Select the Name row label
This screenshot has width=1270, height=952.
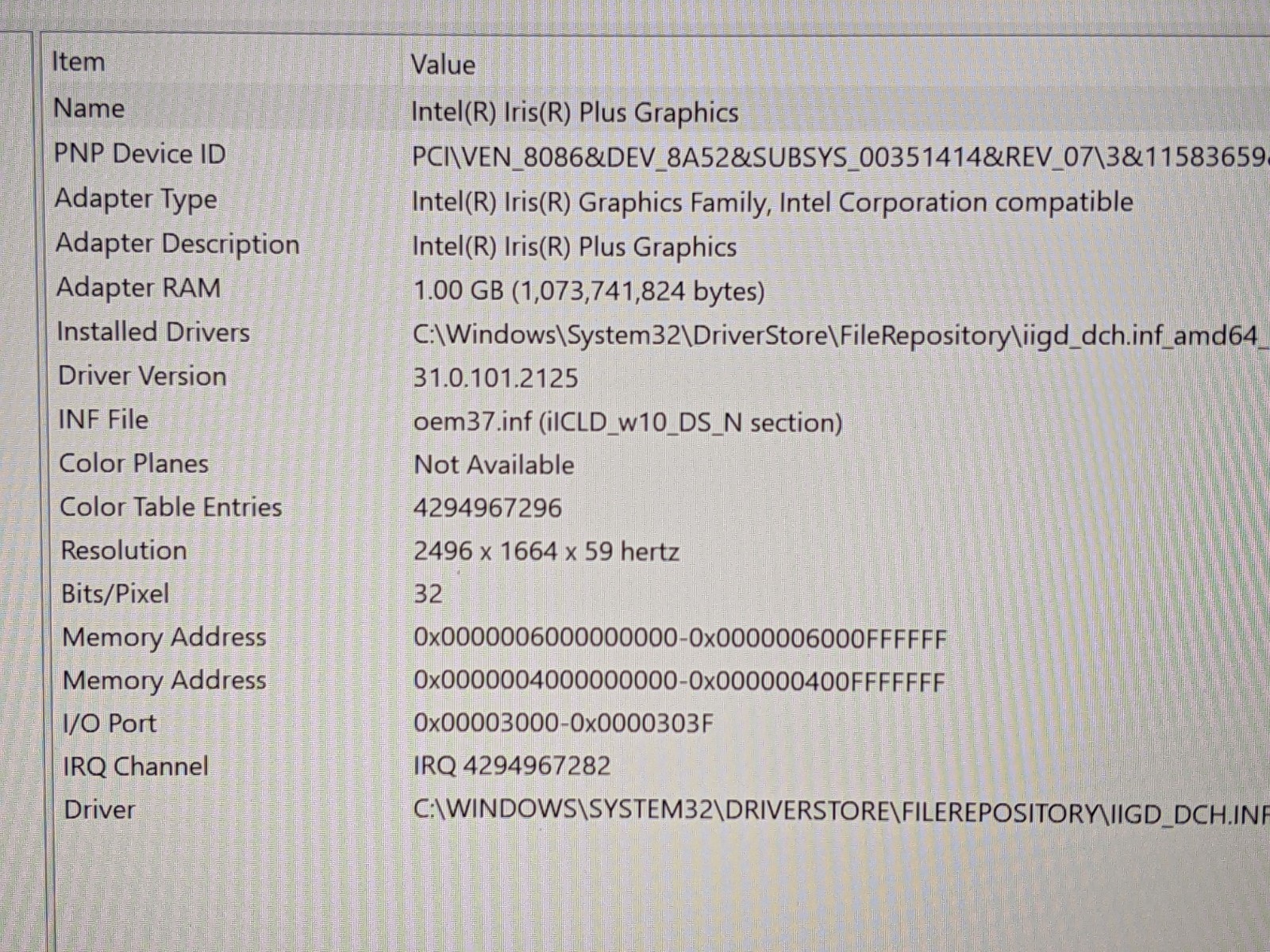pyautogui.click(x=89, y=108)
